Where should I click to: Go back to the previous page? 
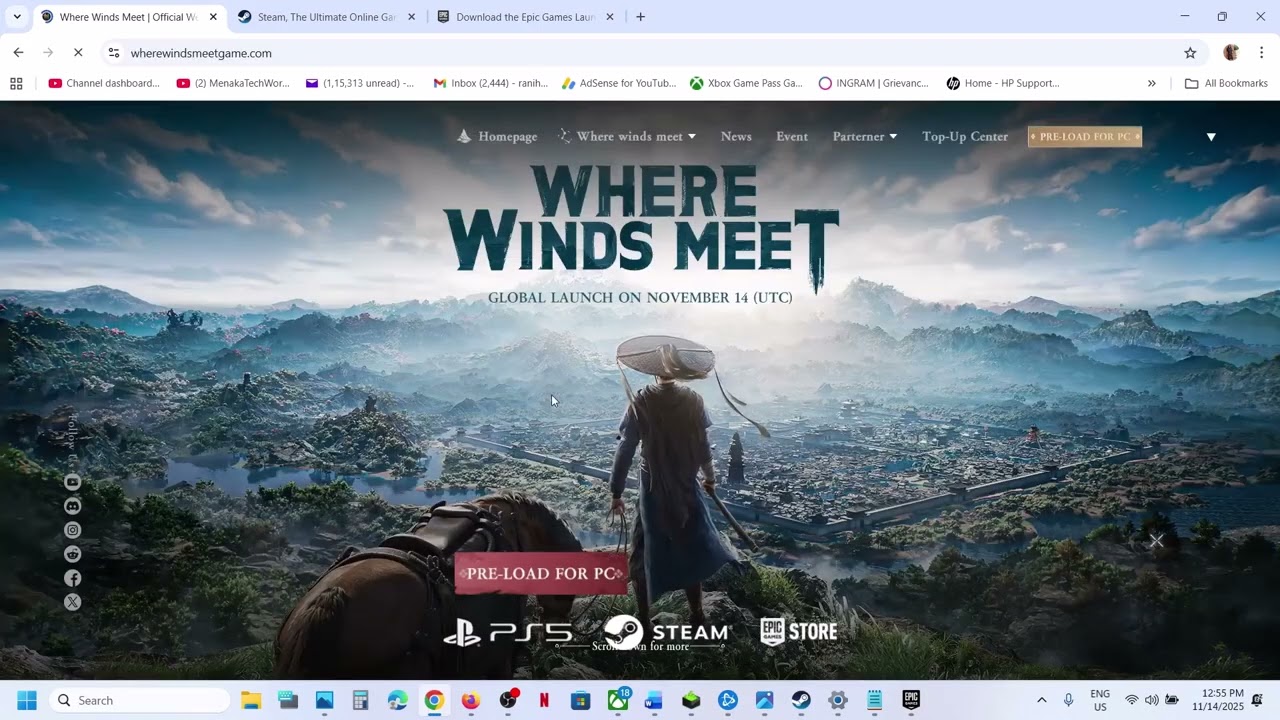pos(18,53)
